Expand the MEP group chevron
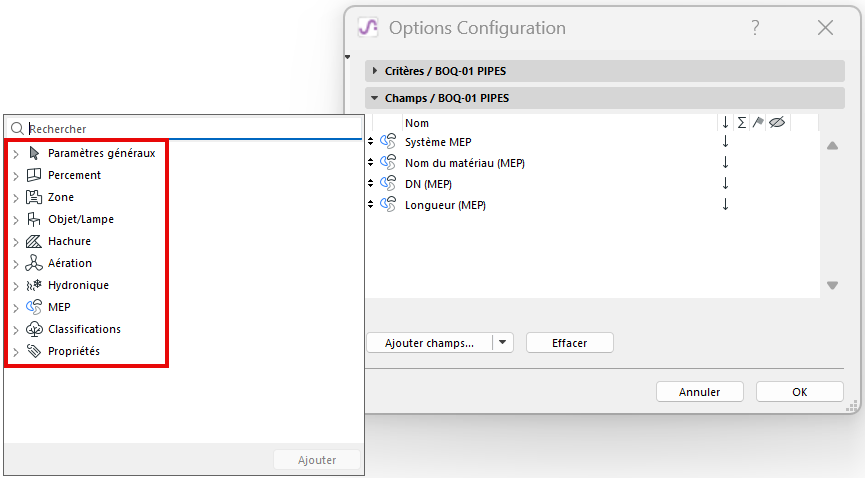The height and width of the screenshot is (478, 865). point(15,308)
